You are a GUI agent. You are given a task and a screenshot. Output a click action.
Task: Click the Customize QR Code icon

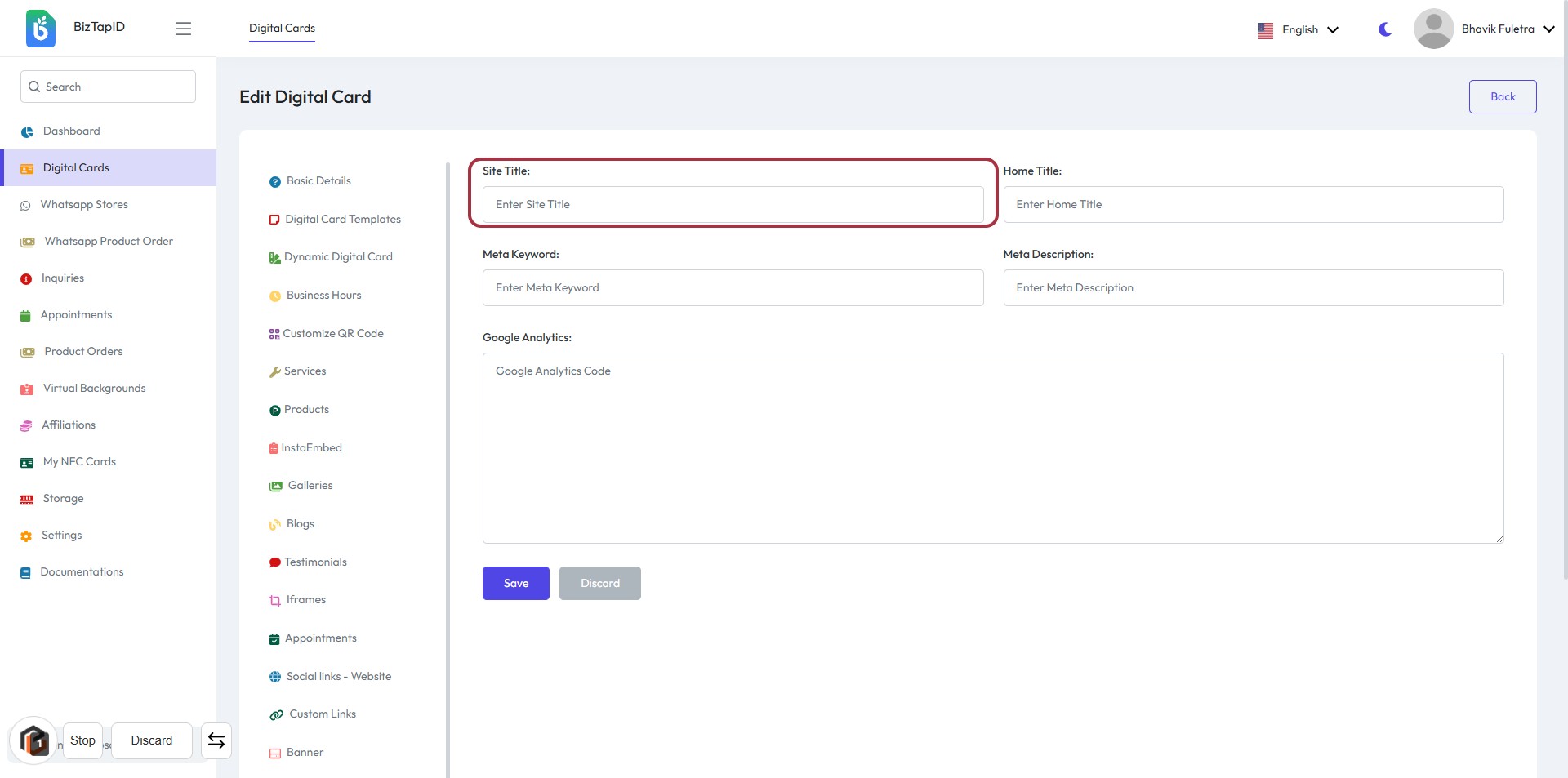pyautogui.click(x=274, y=334)
